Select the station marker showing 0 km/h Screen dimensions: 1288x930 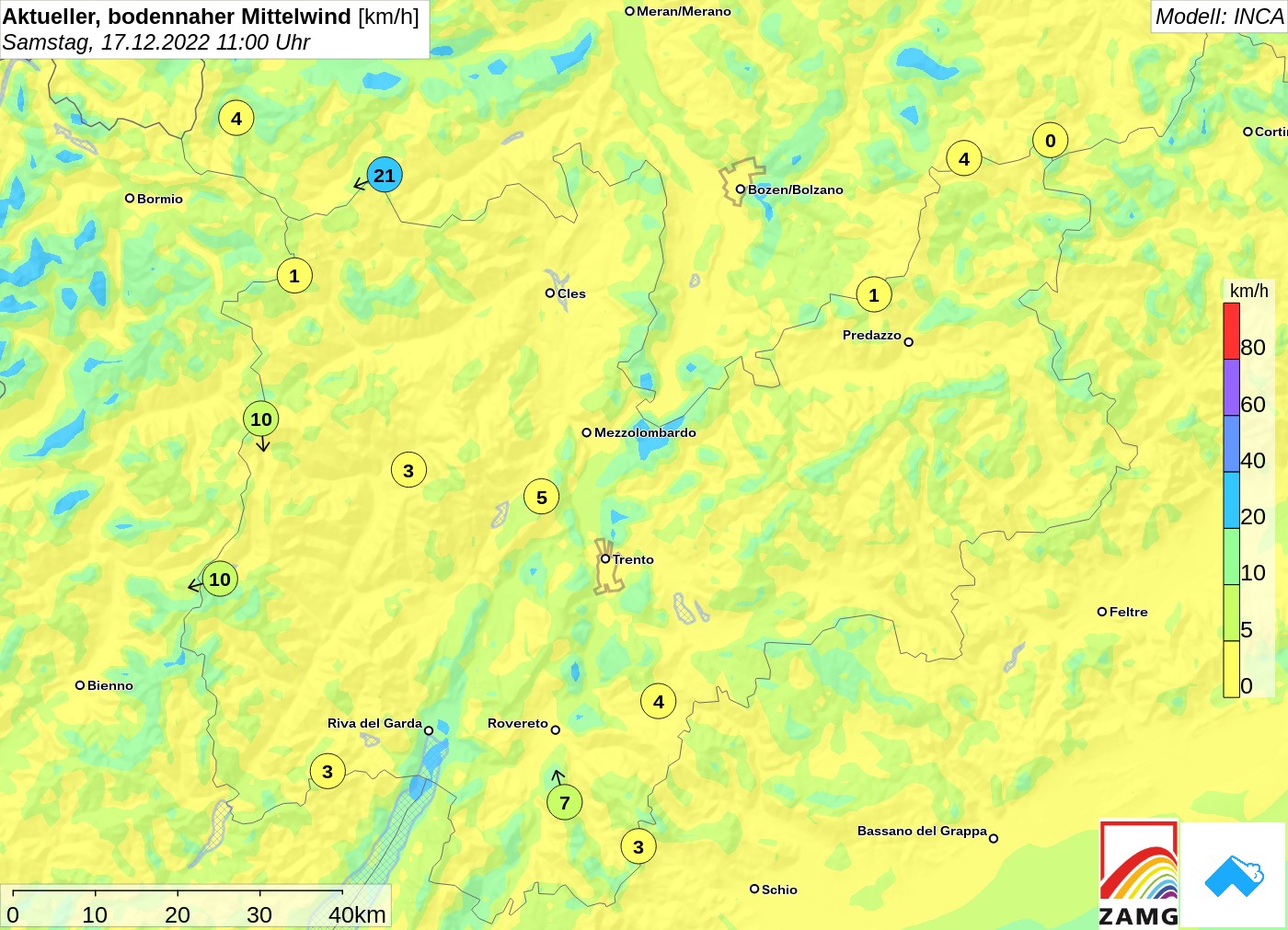click(x=1051, y=141)
